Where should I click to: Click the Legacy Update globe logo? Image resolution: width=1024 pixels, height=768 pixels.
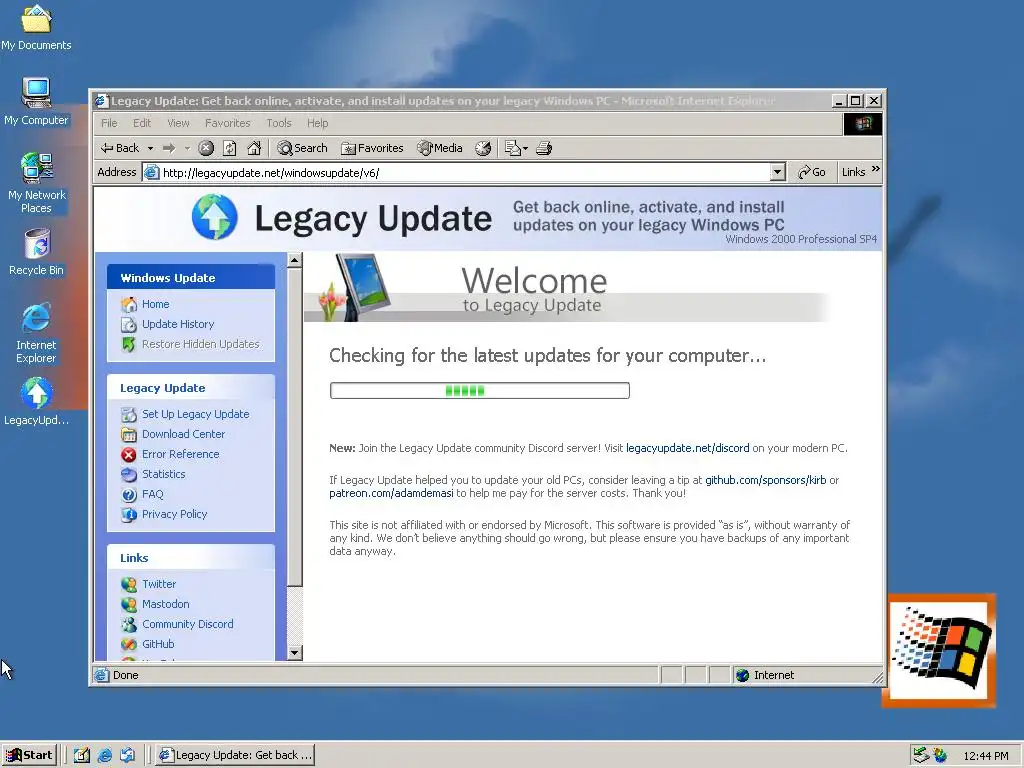click(x=214, y=217)
